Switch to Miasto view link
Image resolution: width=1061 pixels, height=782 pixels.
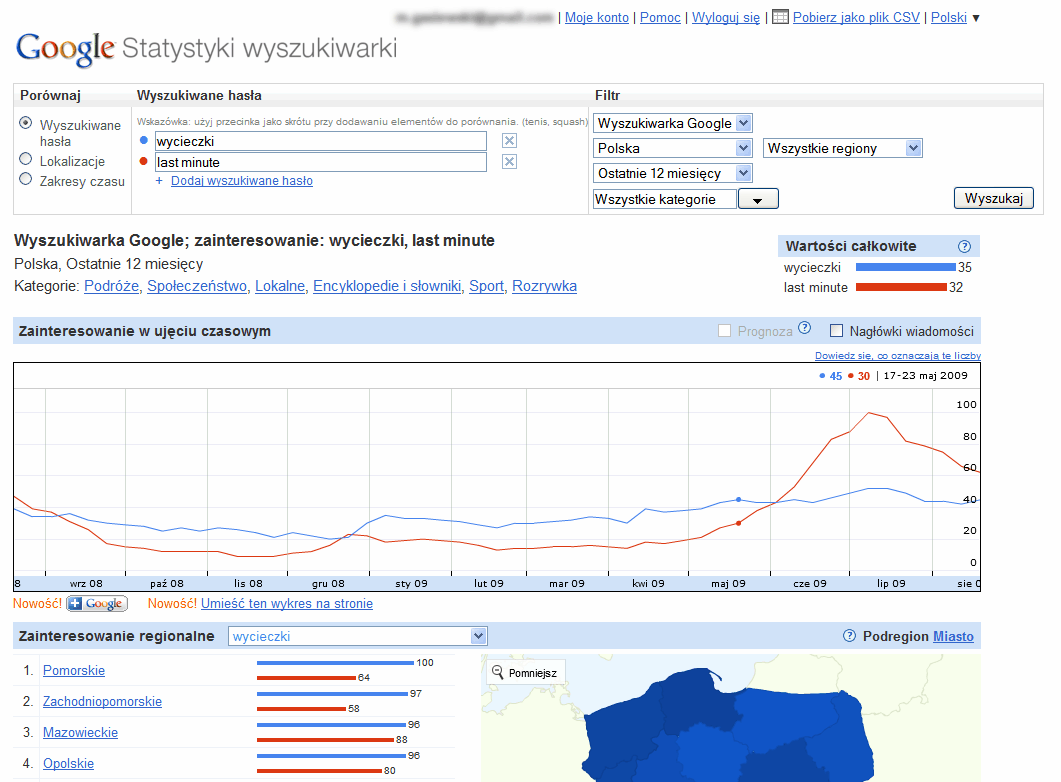953,636
